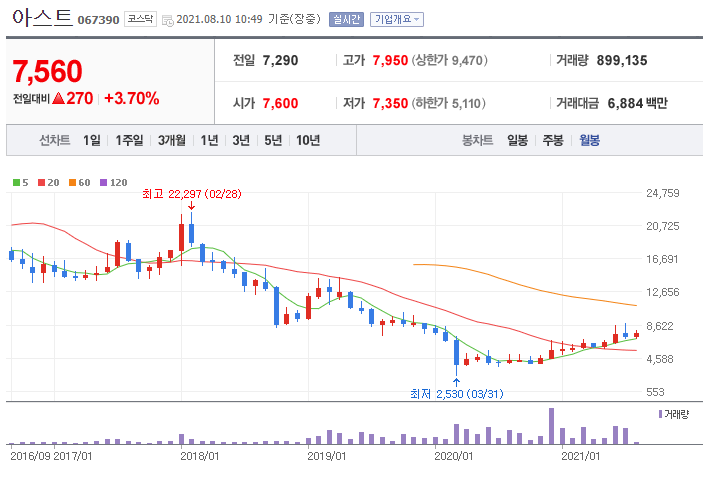Click the 2019/01 axis label

(x=326, y=456)
